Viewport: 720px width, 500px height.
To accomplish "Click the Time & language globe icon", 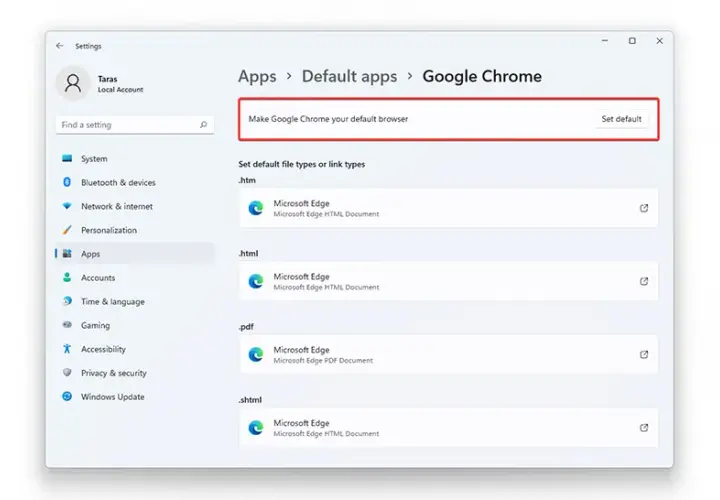I will [67, 301].
